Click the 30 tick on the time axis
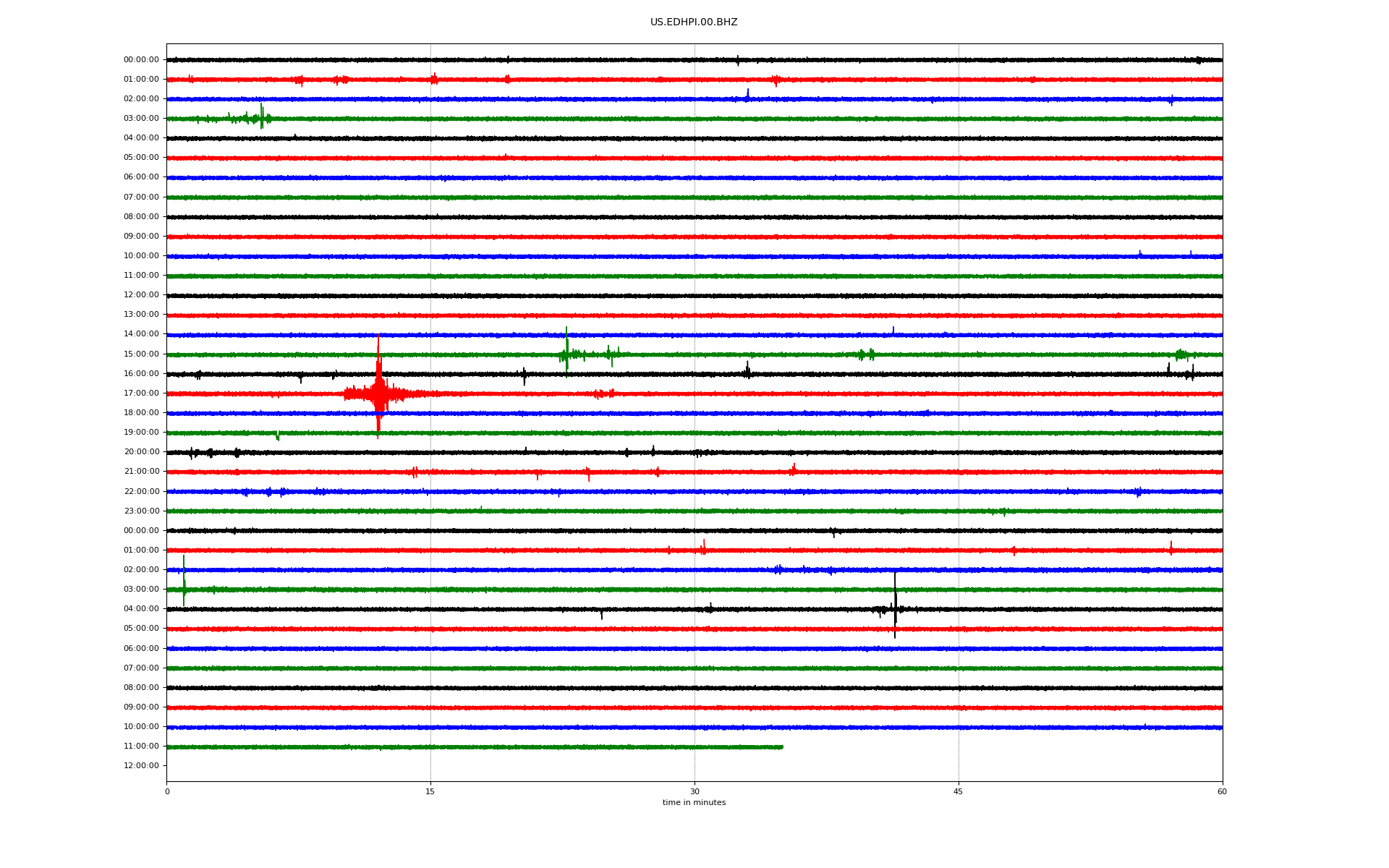This screenshot has width=1389, height=868. [694, 791]
